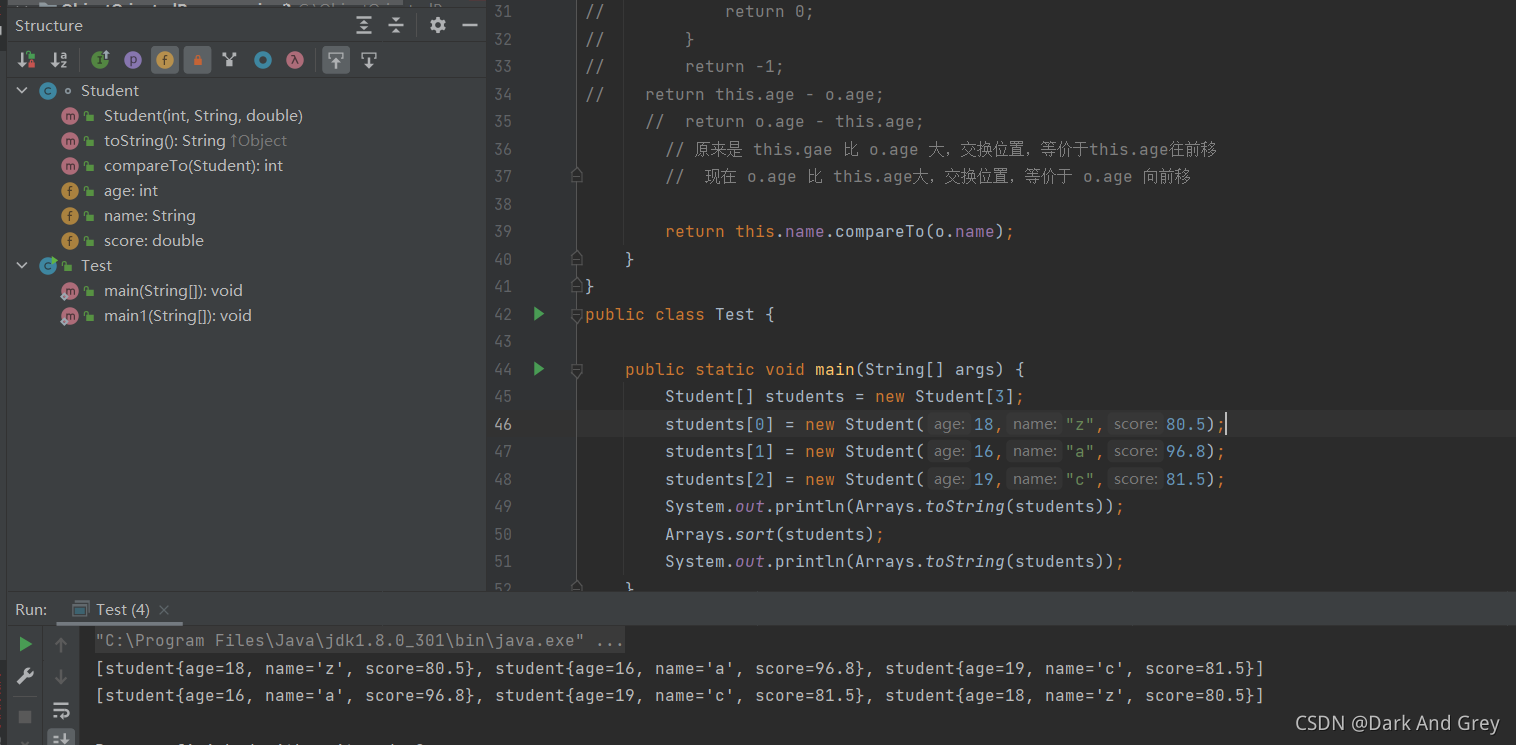Click first console output line starting age=18
Image resolution: width=1516 pixels, height=745 pixels.
679,668
